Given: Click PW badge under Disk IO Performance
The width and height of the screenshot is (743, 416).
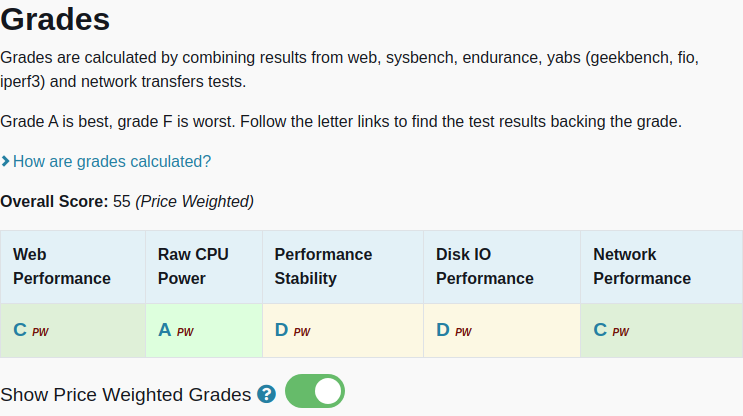Looking at the screenshot, I should (463, 332).
